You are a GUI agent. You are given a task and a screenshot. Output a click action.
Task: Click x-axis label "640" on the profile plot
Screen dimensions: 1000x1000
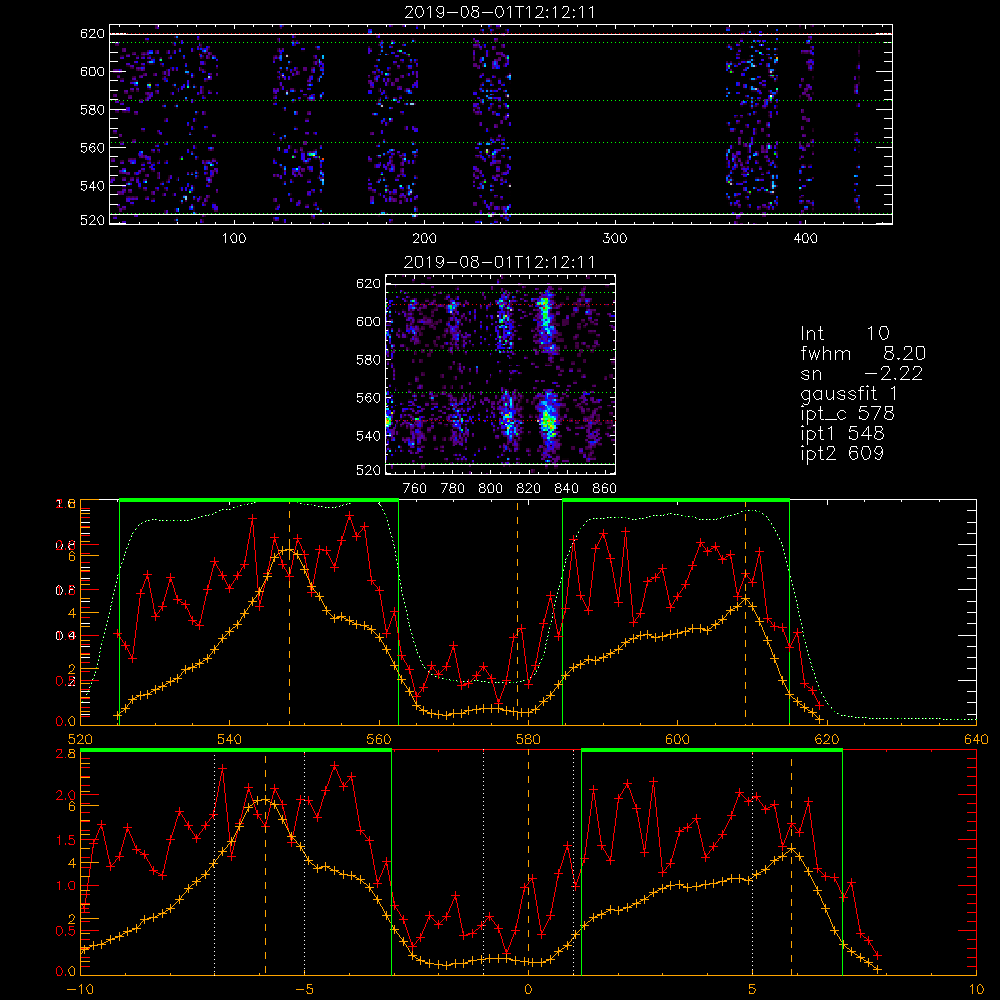tap(976, 740)
